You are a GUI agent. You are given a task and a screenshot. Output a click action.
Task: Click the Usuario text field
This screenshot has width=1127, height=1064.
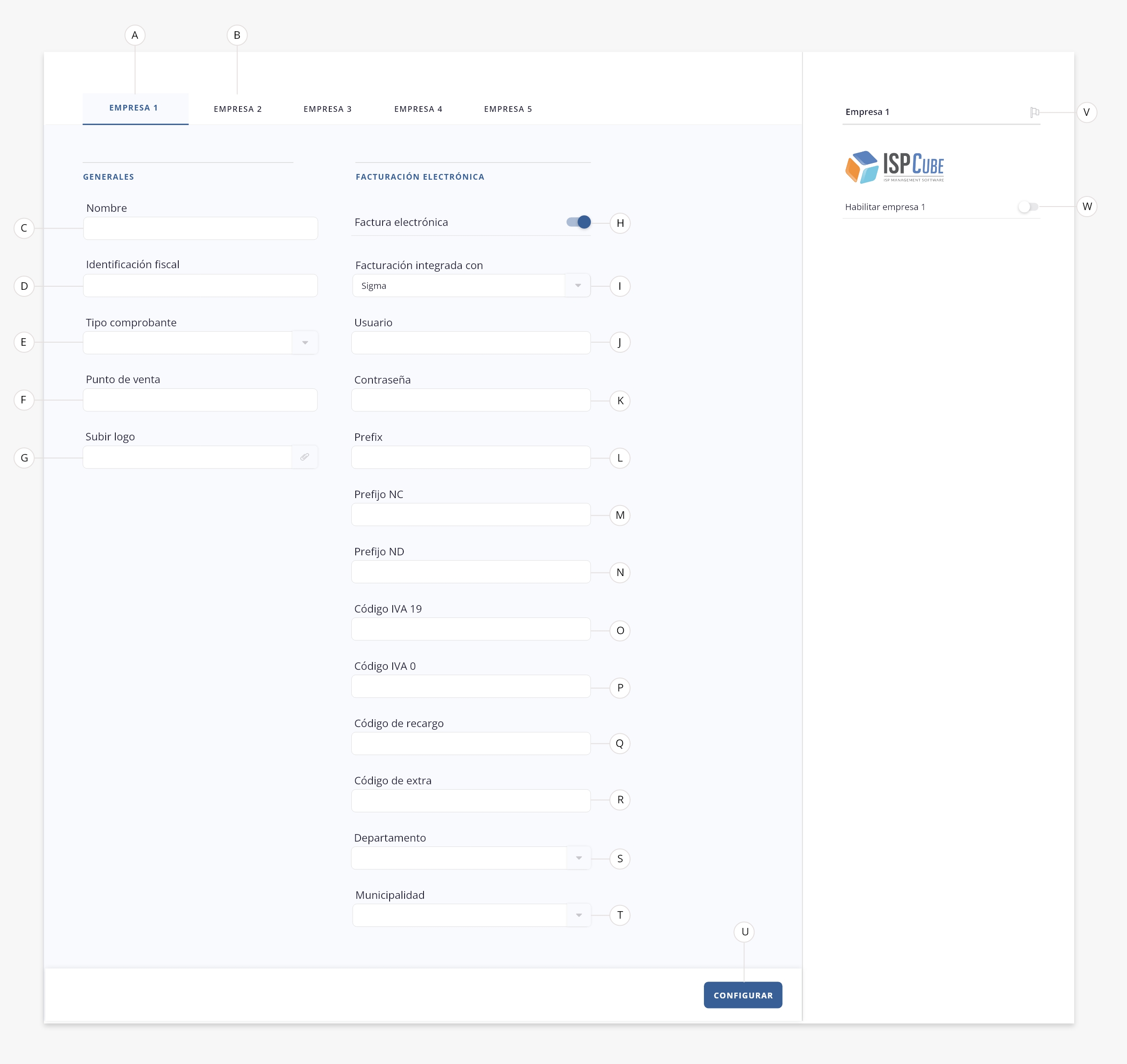click(471, 343)
